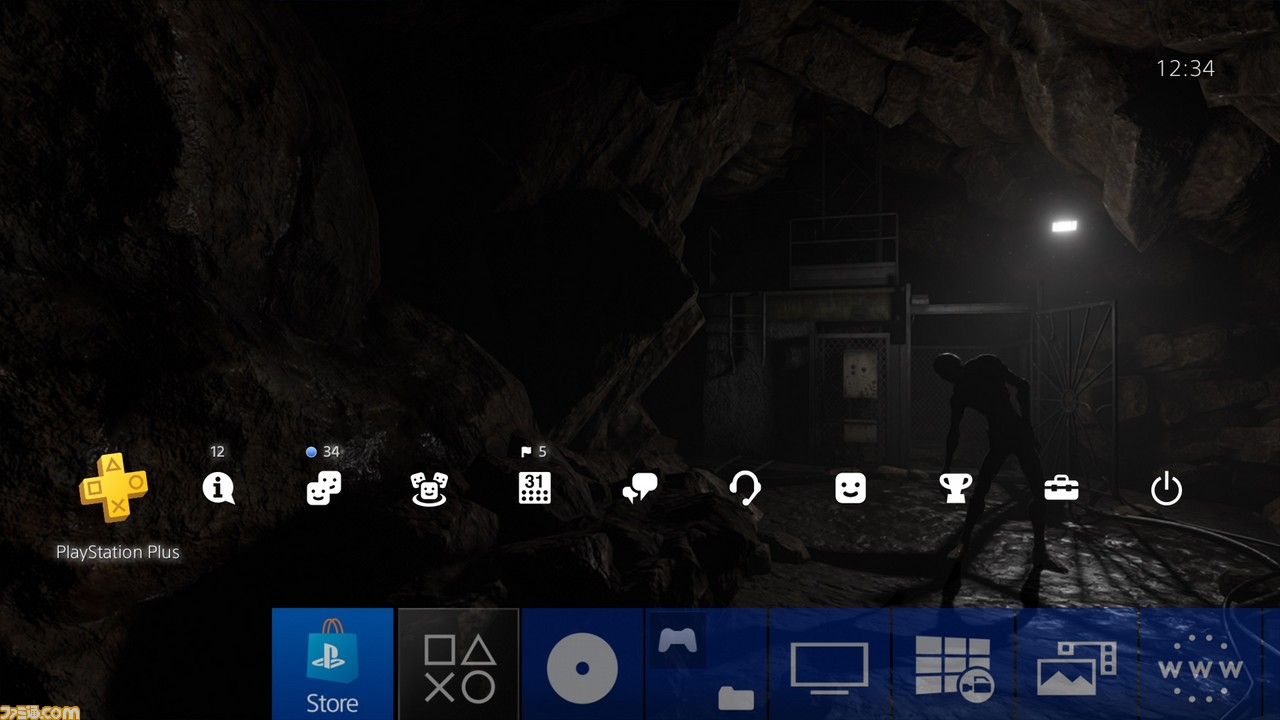Open Profile smiley face icon
The image size is (1280, 720).
[850, 488]
